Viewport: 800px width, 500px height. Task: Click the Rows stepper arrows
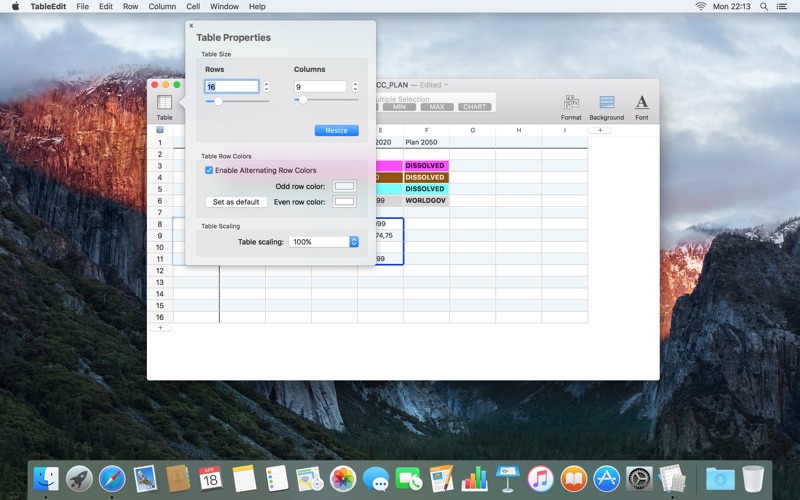pos(266,87)
